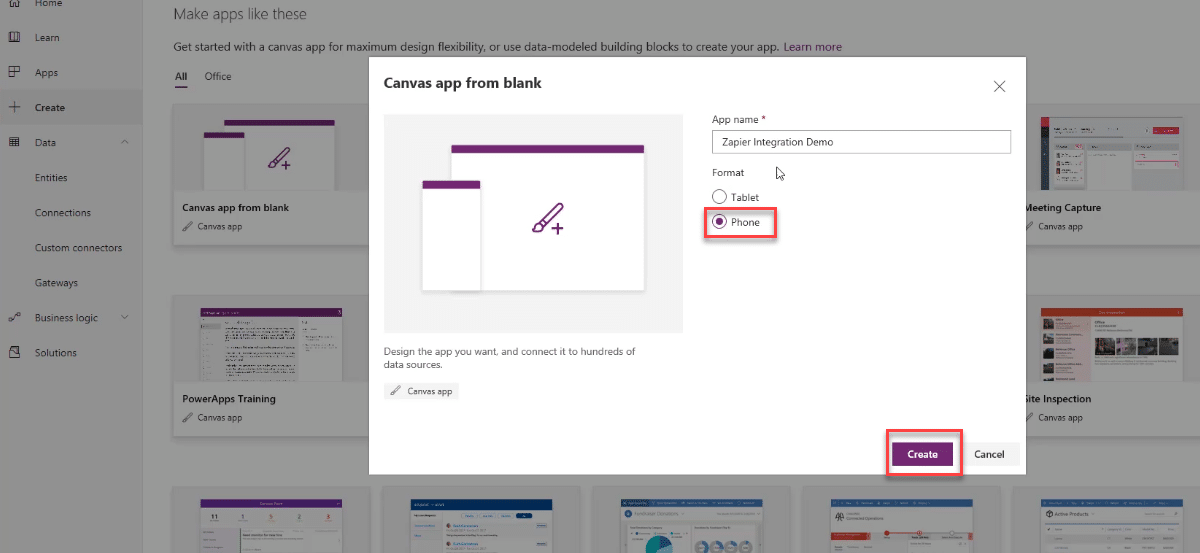Open Entities under Data
The height and width of the screenshot is (553, 1200).
click(x=51, y=177)
